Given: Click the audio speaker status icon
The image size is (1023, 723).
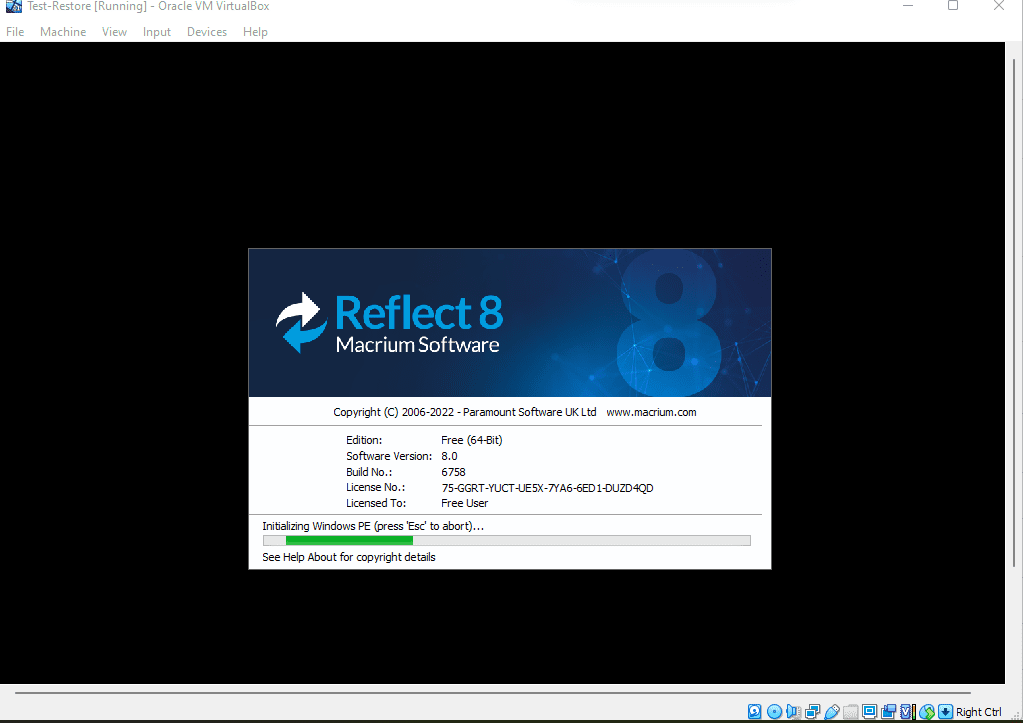Looking at the screenshot, I should pos(793,711).
